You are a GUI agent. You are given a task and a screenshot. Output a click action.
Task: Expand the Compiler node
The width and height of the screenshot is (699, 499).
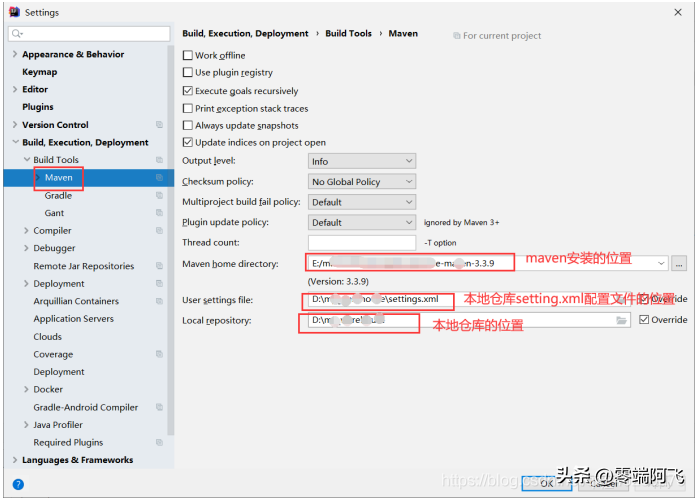coord(26,231)
